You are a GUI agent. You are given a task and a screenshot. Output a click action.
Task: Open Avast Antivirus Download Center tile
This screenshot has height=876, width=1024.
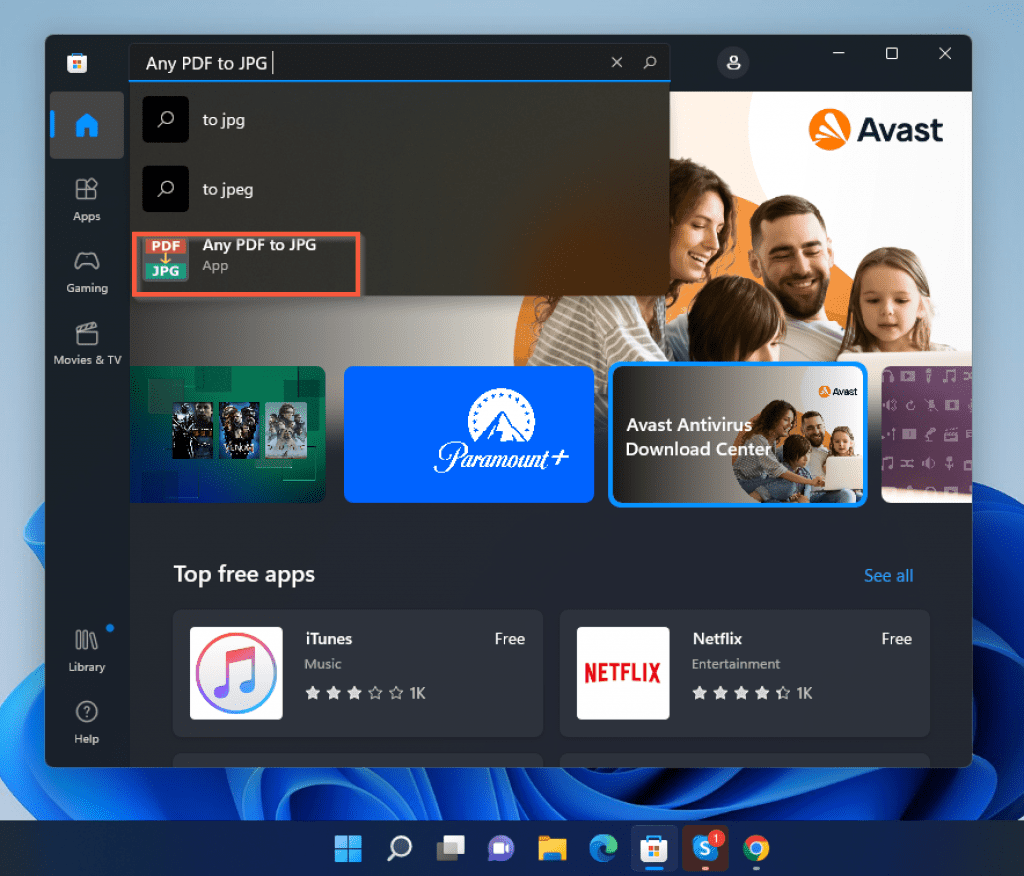click(737, 434)
